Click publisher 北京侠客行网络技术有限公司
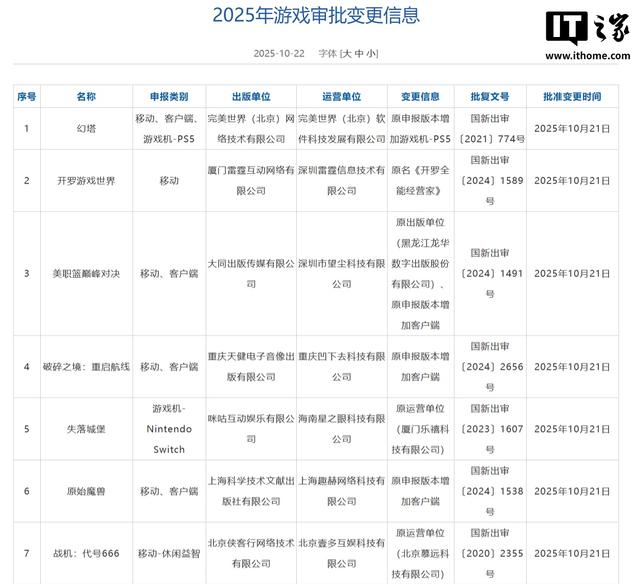 tap(251, 554)
